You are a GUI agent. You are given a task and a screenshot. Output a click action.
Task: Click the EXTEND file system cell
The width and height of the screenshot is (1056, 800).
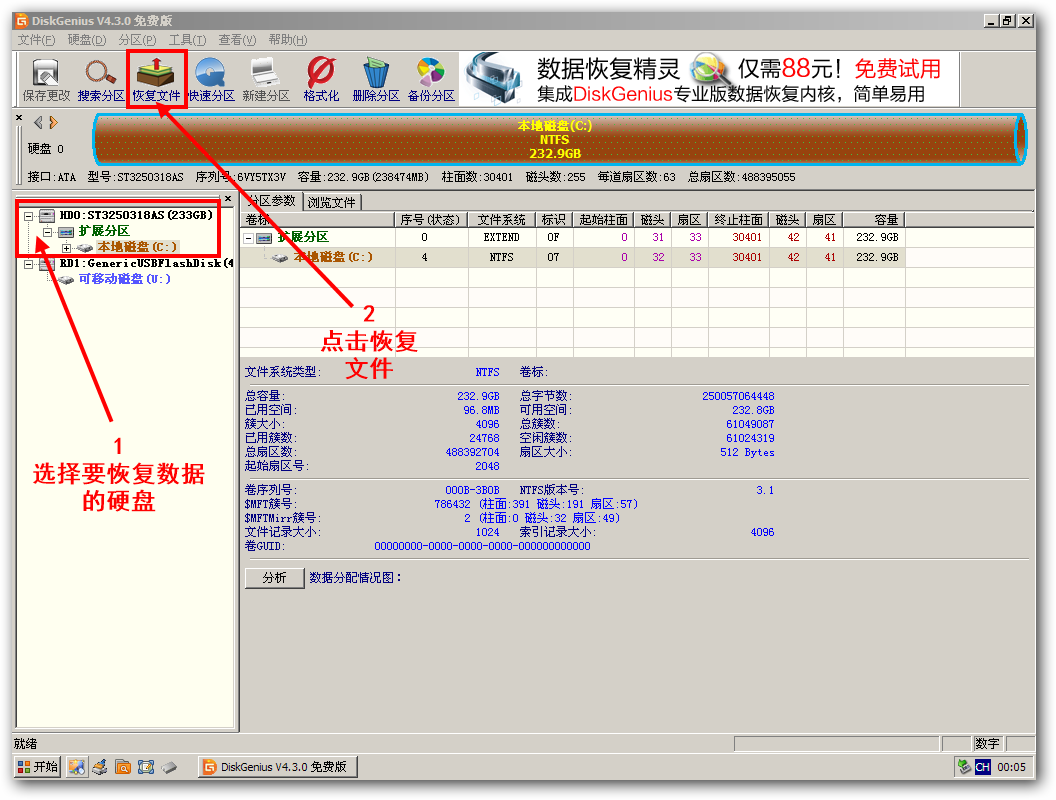point(502,238)
